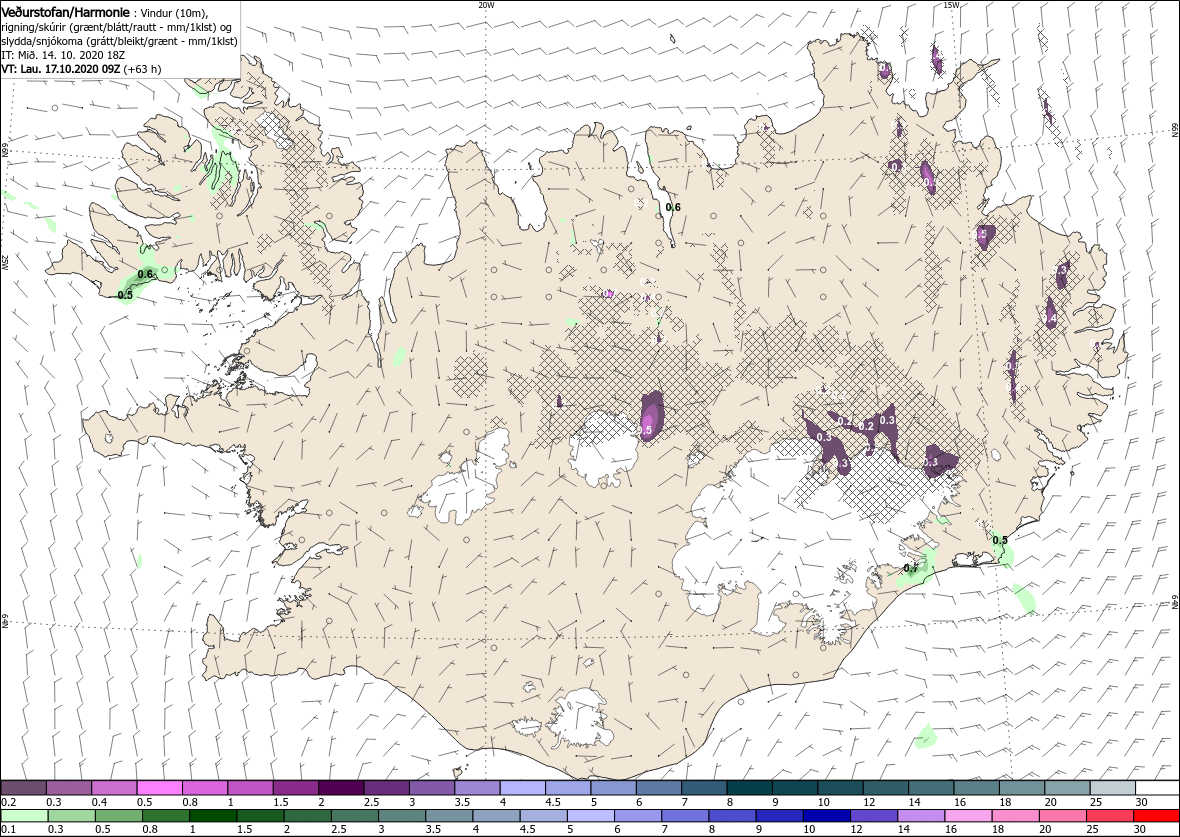Click the 25W longitude label on the left edge
The image size is (1180, 837).
click(5, 263)
